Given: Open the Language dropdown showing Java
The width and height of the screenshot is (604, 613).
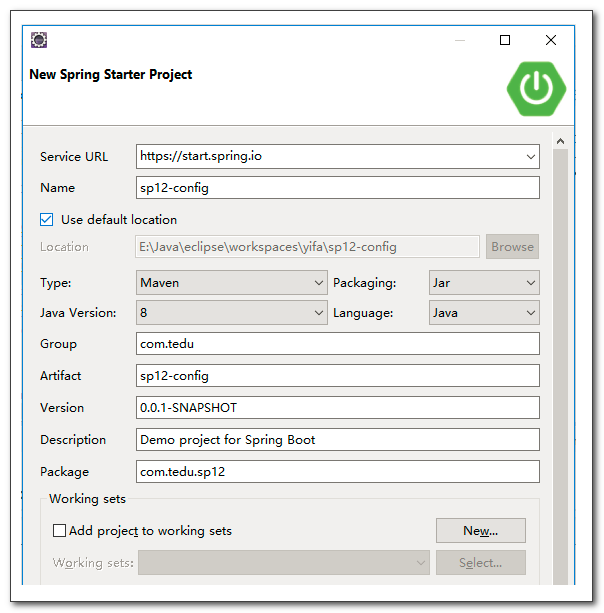Looking at the screenshot, I should [x=484, y=312].
